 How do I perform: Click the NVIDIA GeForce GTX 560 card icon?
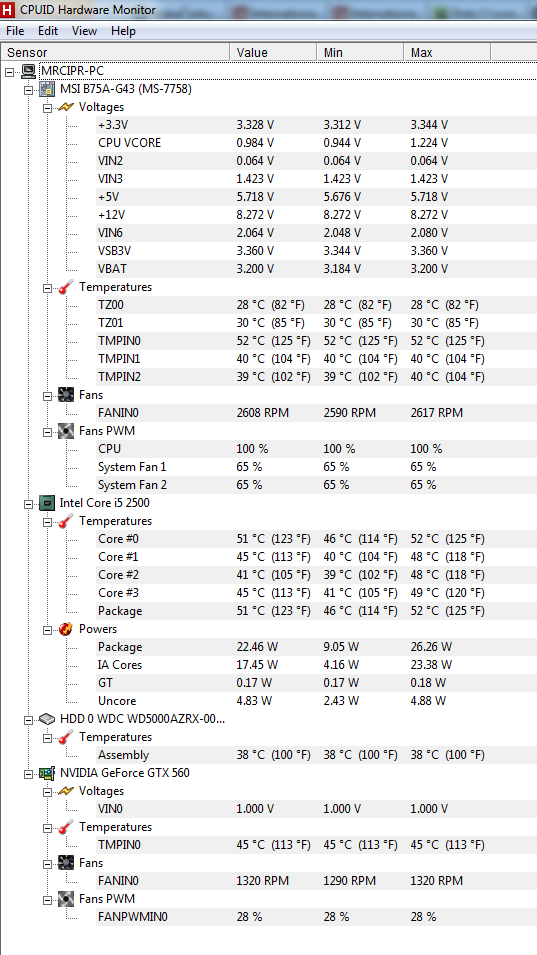[47, 773]
